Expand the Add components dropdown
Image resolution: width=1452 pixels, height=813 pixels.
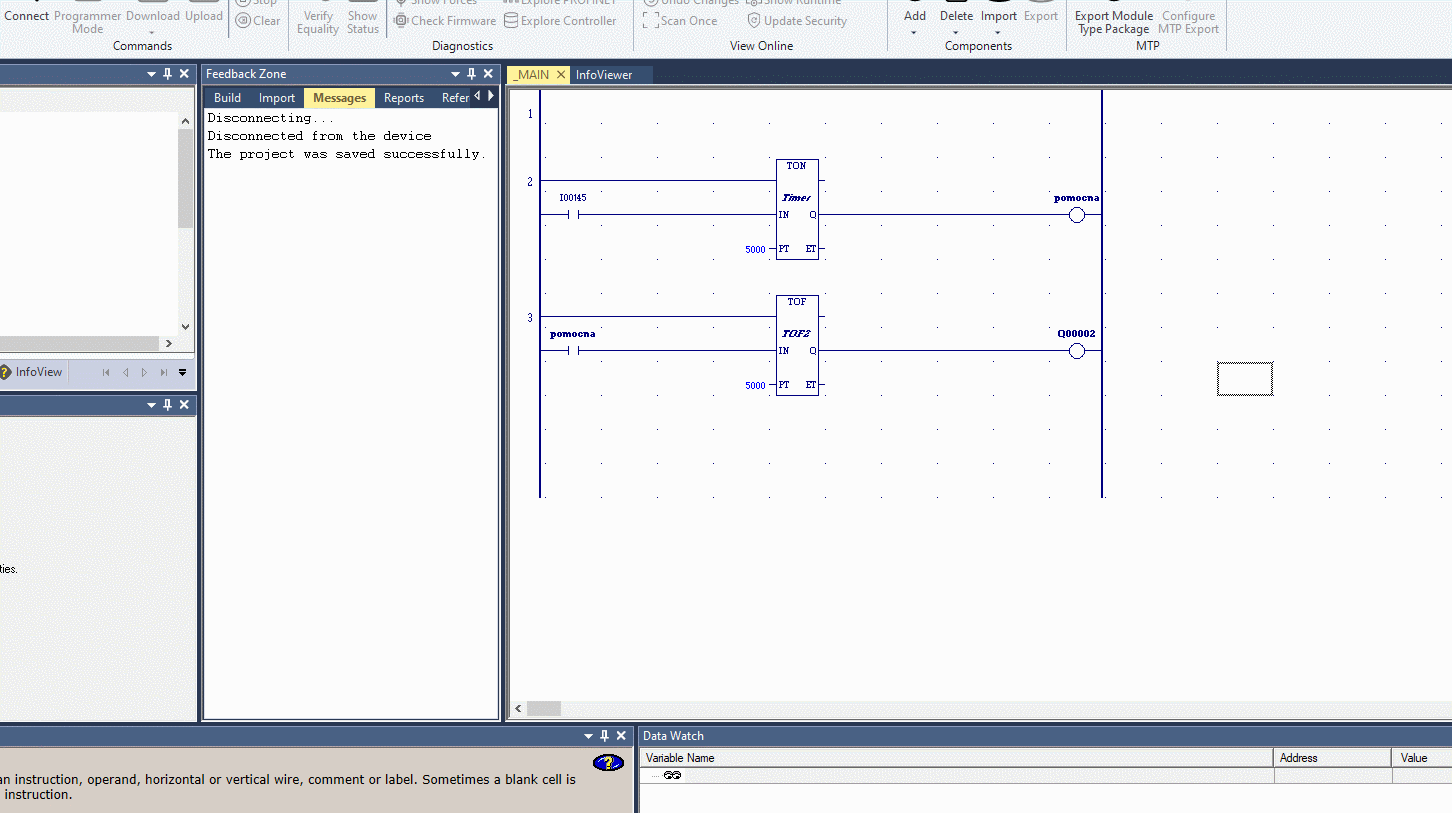tap(914, 32)
